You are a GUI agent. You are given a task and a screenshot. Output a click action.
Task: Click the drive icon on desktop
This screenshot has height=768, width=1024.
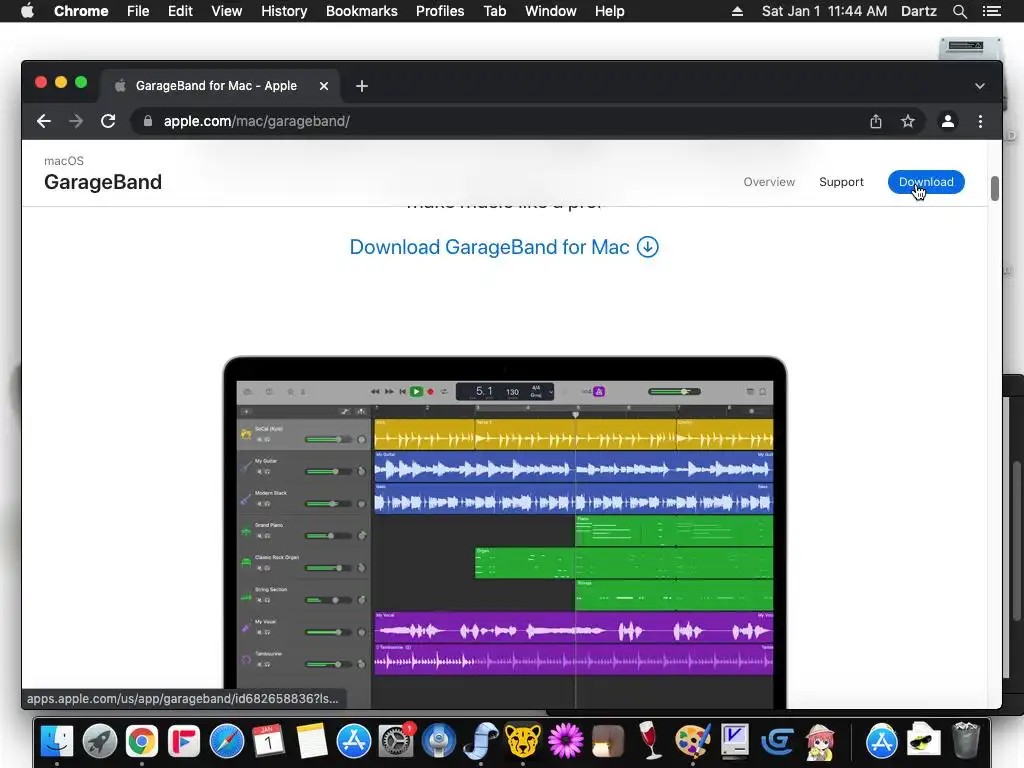coord(970,48)
